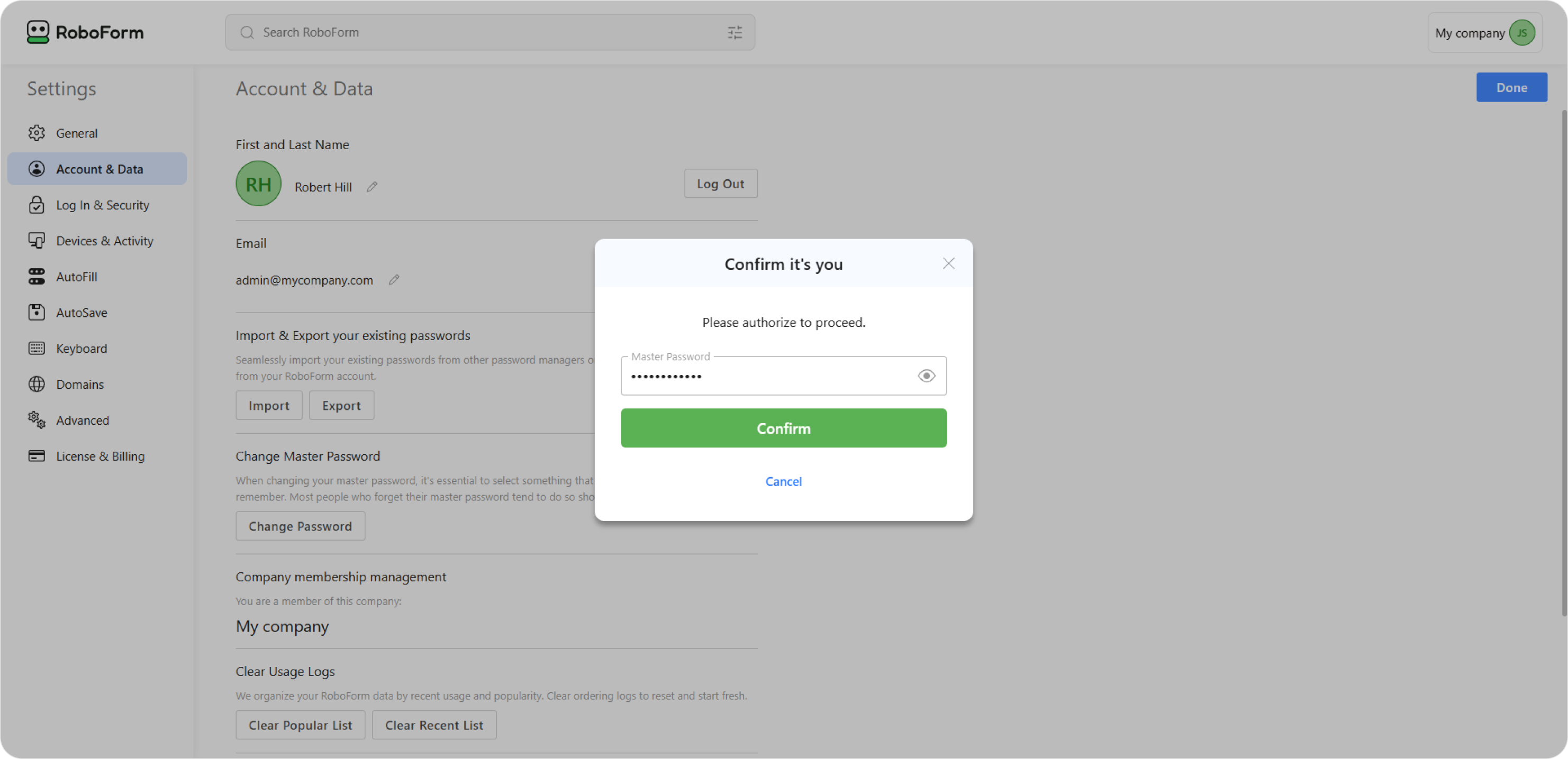This screenshot has height=759, width=1568.
Task: Click Clear Recent List button
Action: click(434, 725)
